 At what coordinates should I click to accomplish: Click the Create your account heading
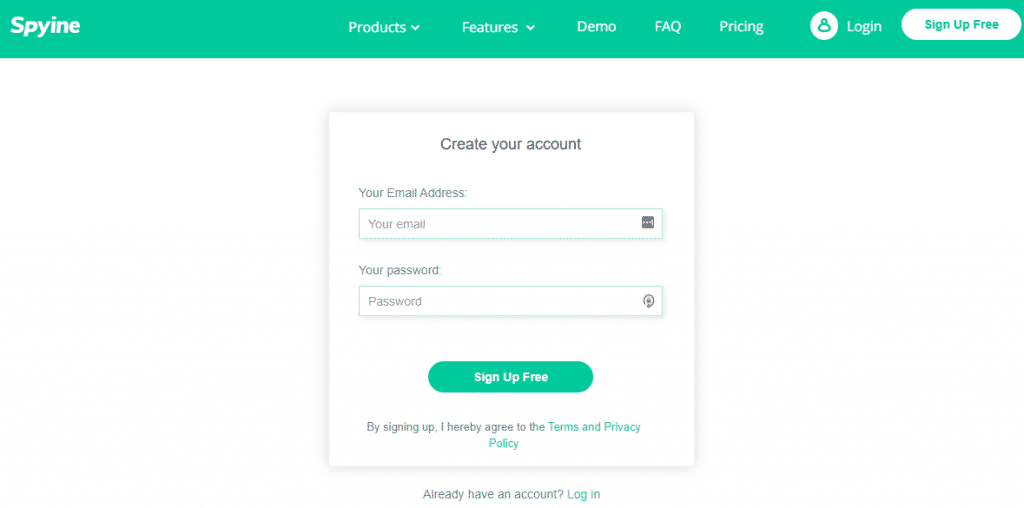(x=510, y=144)
